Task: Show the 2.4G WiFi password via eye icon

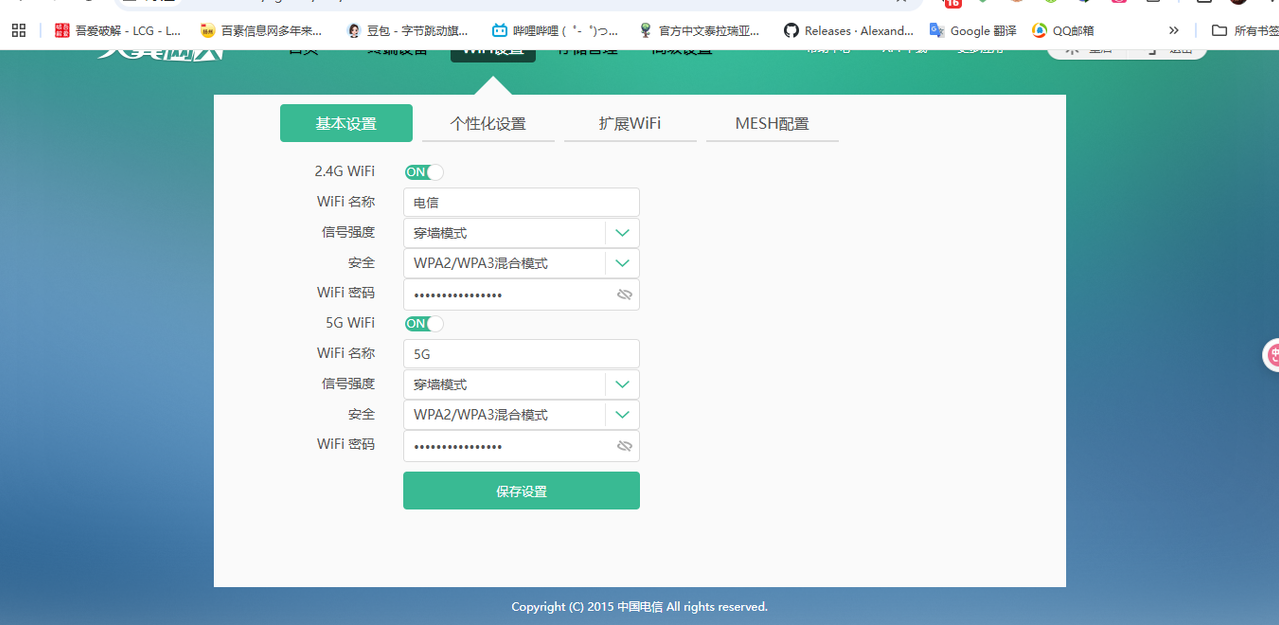Action: coord(625,295)
